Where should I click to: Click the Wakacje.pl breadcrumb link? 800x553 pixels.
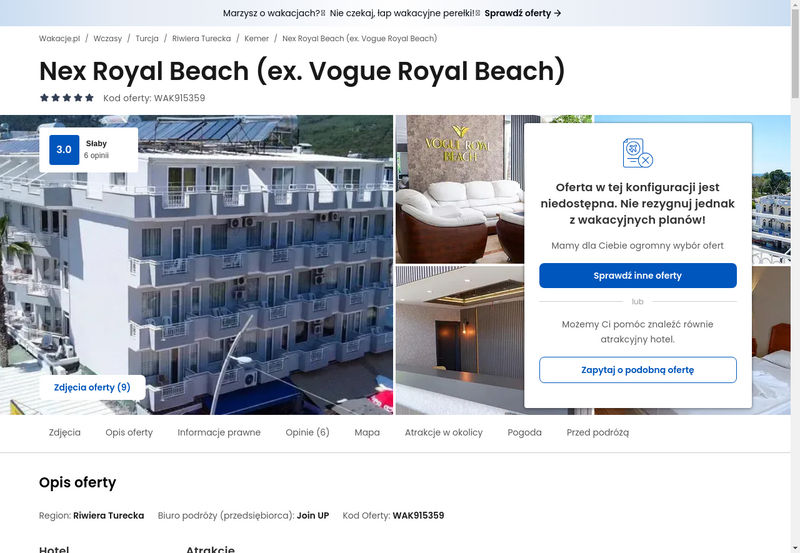click(60, 38)
